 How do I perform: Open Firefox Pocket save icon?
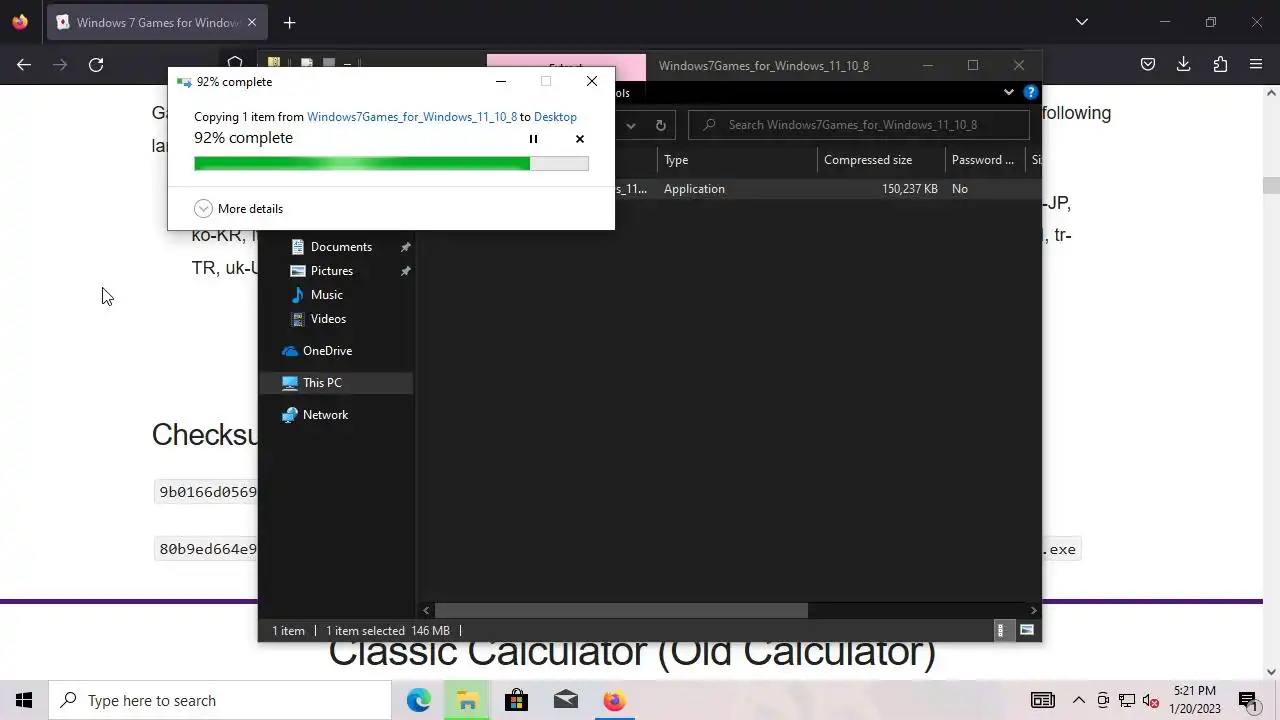pyautogui.click(x=1148, y=65)
